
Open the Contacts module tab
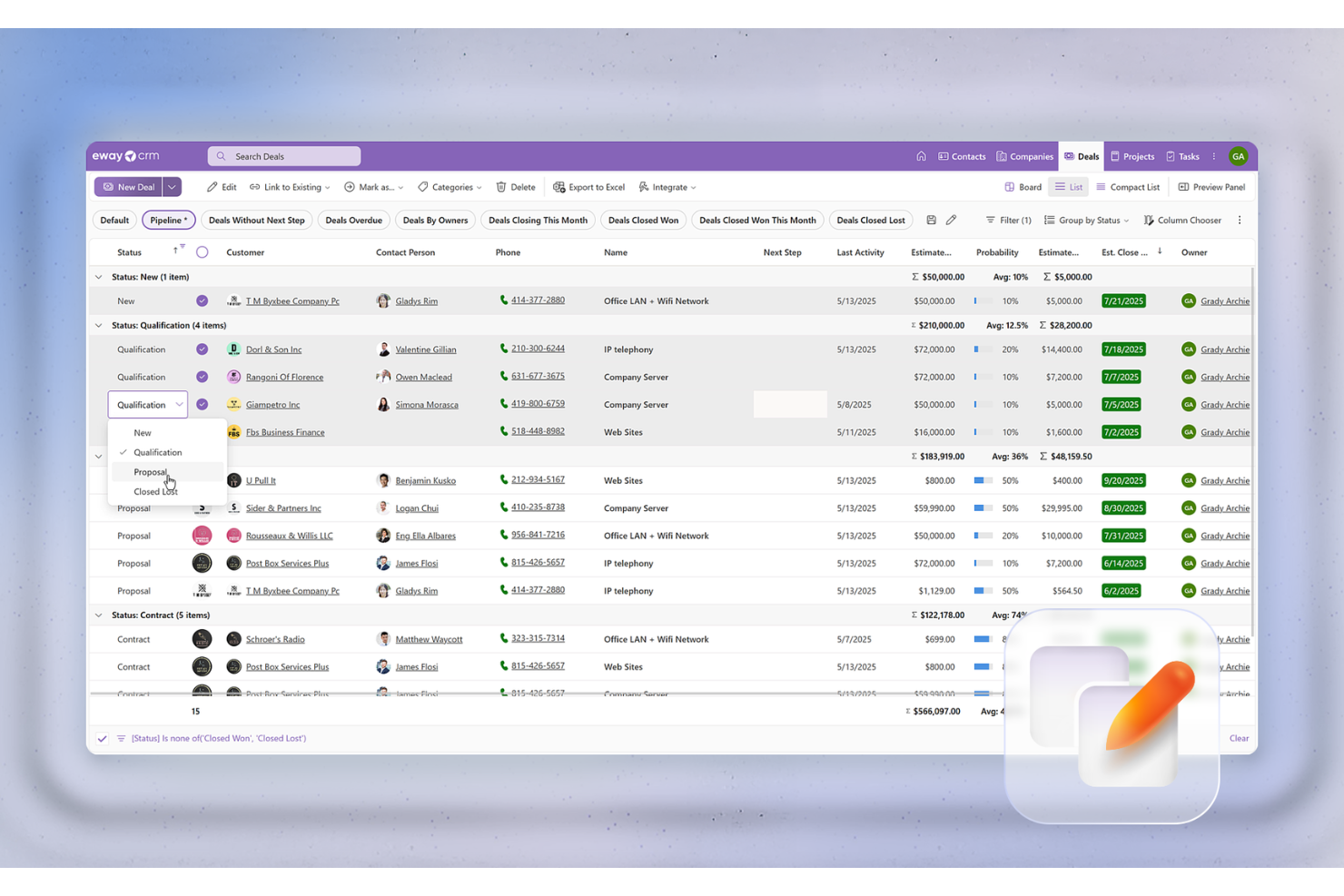(962, 156)
